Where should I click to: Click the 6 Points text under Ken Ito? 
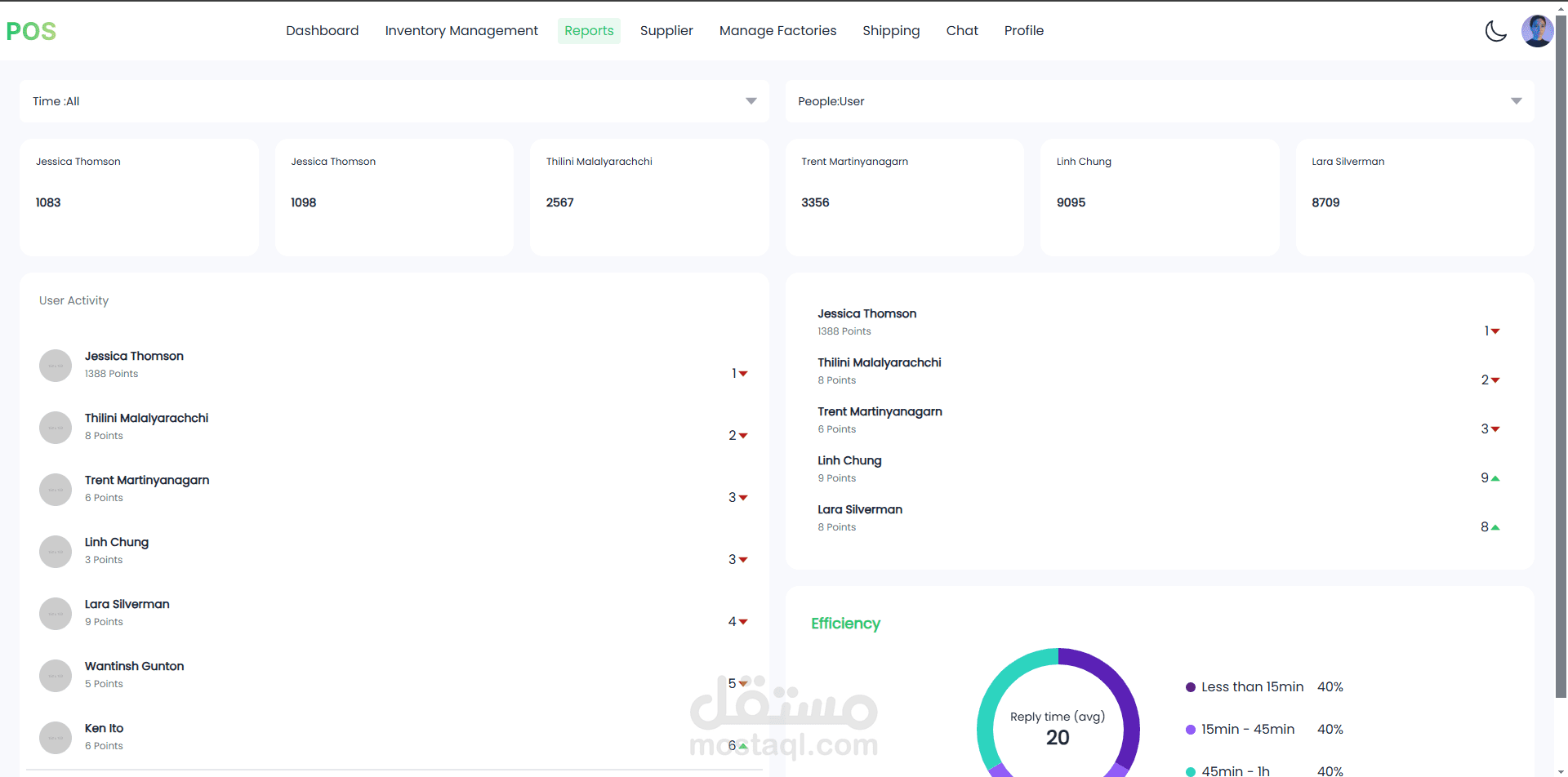(x=104, y=746)
